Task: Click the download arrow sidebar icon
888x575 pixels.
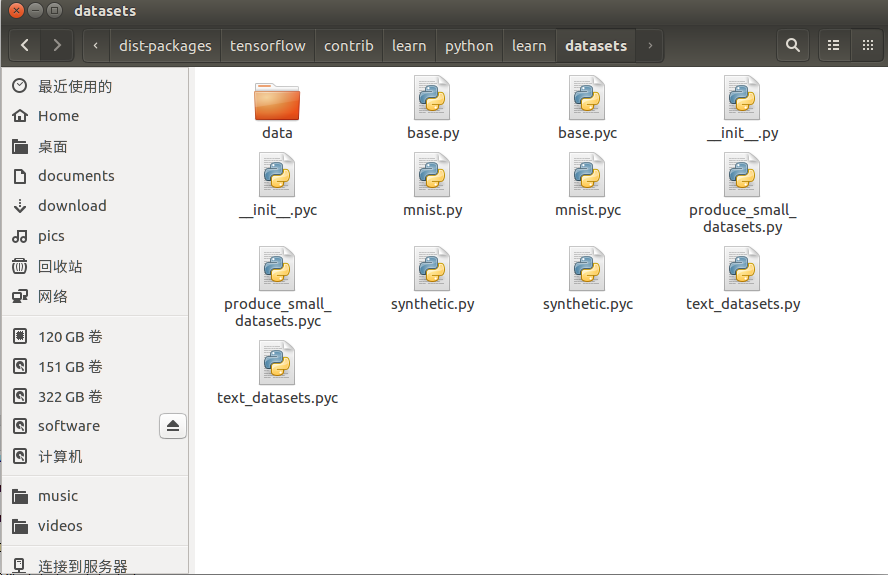Action: pyautogui.click(x=20, y=206)
